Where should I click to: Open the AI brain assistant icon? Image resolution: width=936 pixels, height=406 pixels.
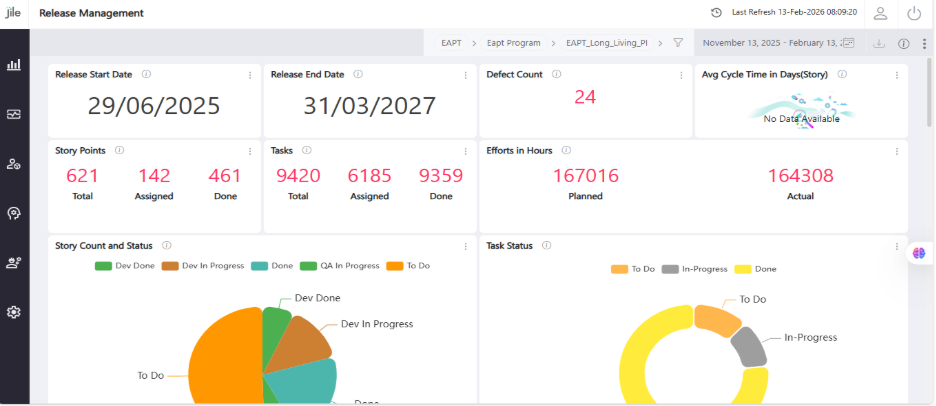[x=919, y=253]
